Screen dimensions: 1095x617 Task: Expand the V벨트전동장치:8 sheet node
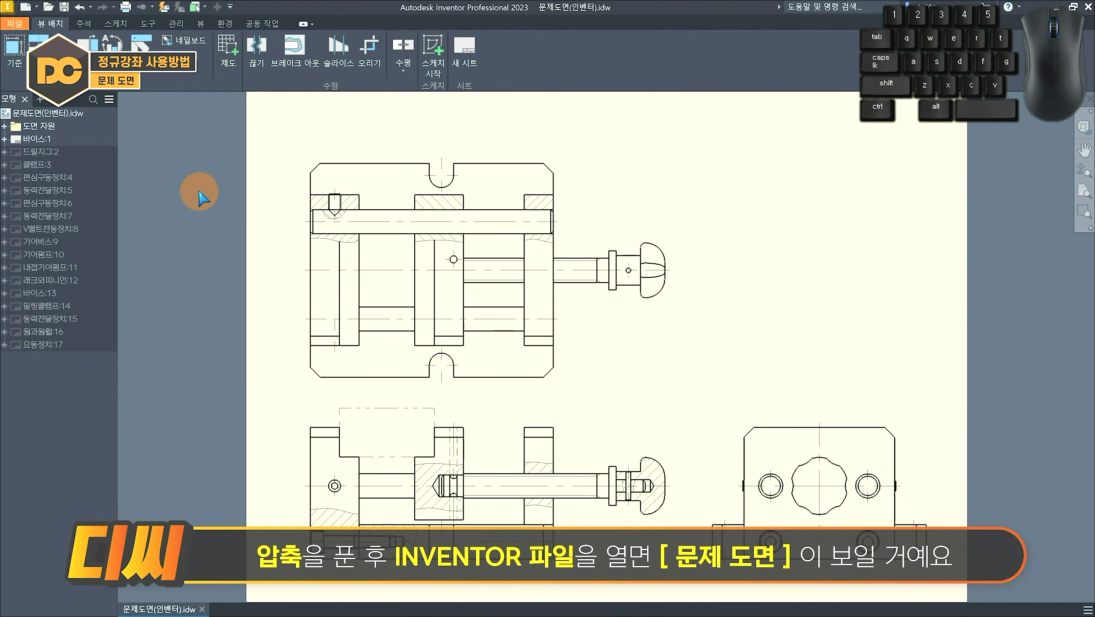point(4,229)
